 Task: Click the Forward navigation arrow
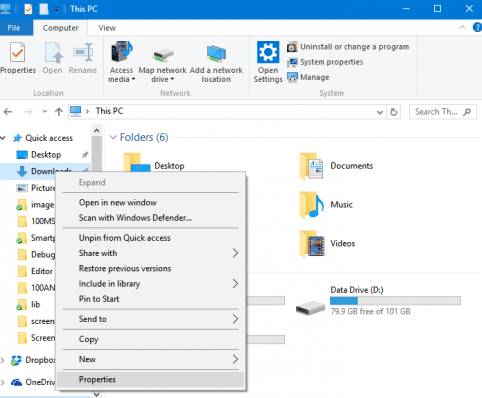[28, 112]
